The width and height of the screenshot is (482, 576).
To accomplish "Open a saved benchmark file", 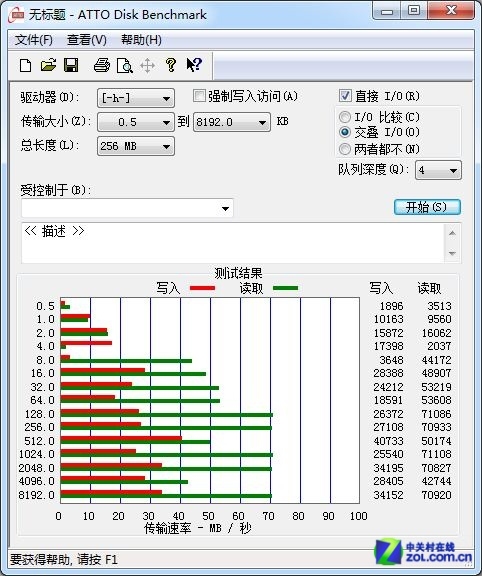I will pyautogui.click(x=48, y=65).
